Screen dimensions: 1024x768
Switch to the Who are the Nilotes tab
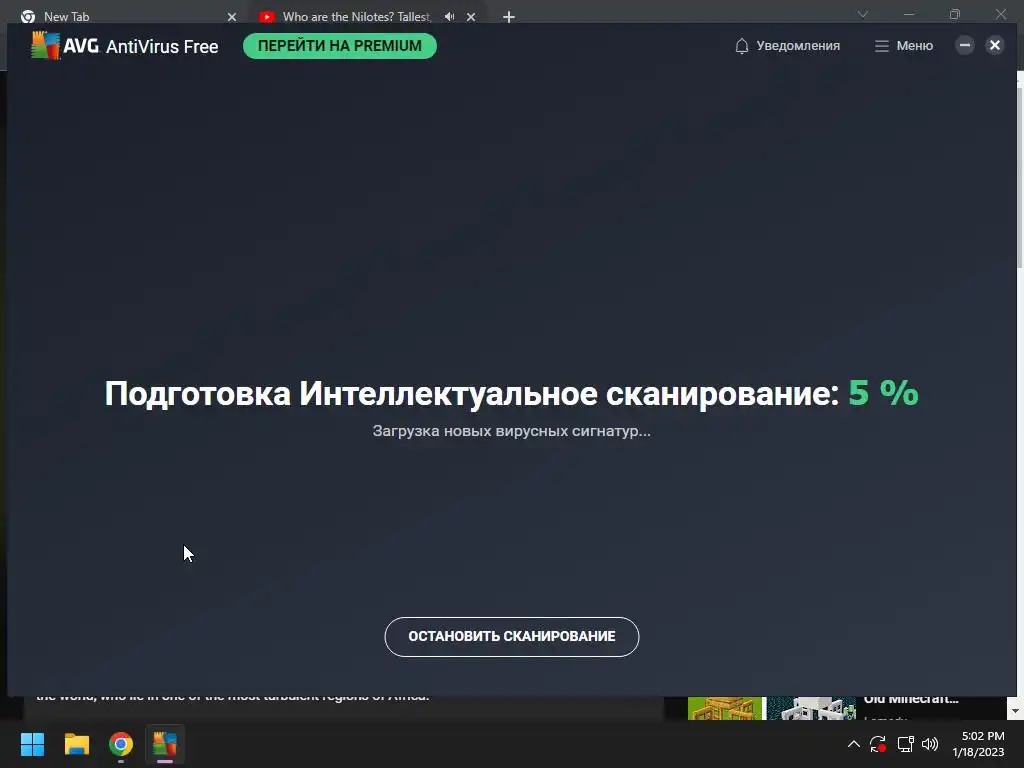(x=356, y=16)
